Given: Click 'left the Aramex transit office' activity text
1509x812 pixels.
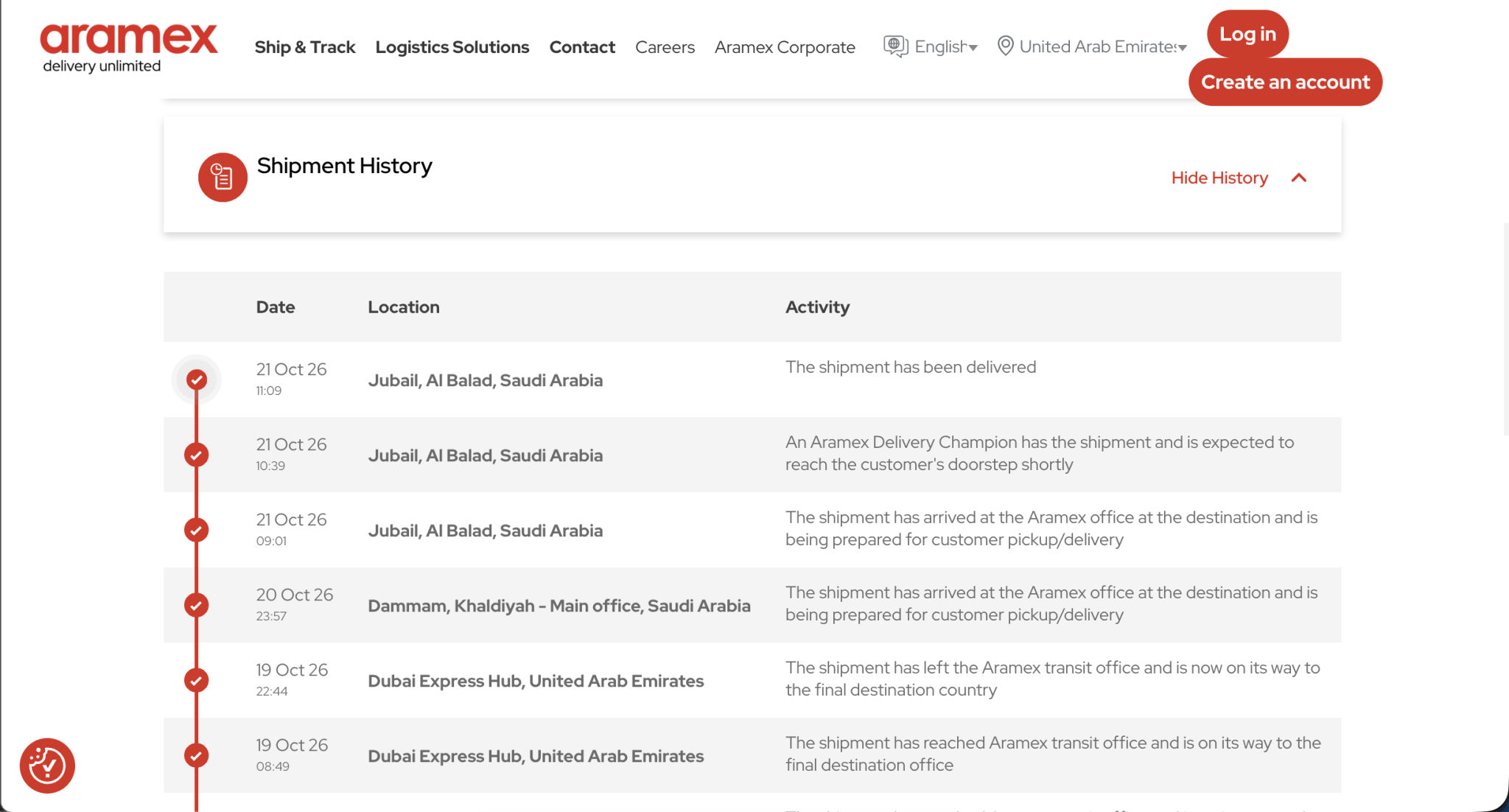Looking at the screenshot, I should coord(1053,679).
